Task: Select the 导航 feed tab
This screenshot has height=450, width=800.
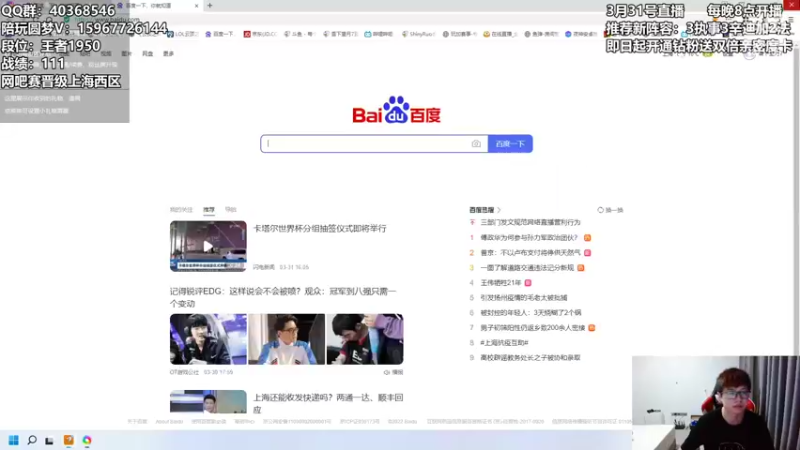Action: pos(231,210)
